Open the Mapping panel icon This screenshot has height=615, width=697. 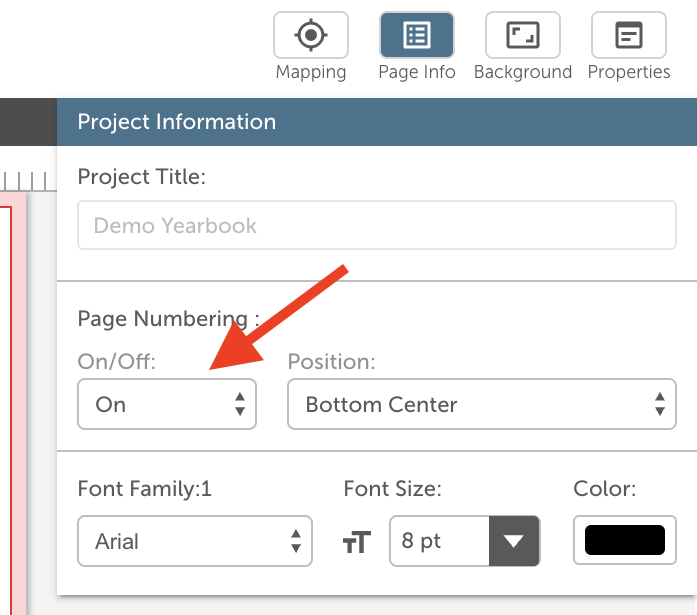coord(311,35)
